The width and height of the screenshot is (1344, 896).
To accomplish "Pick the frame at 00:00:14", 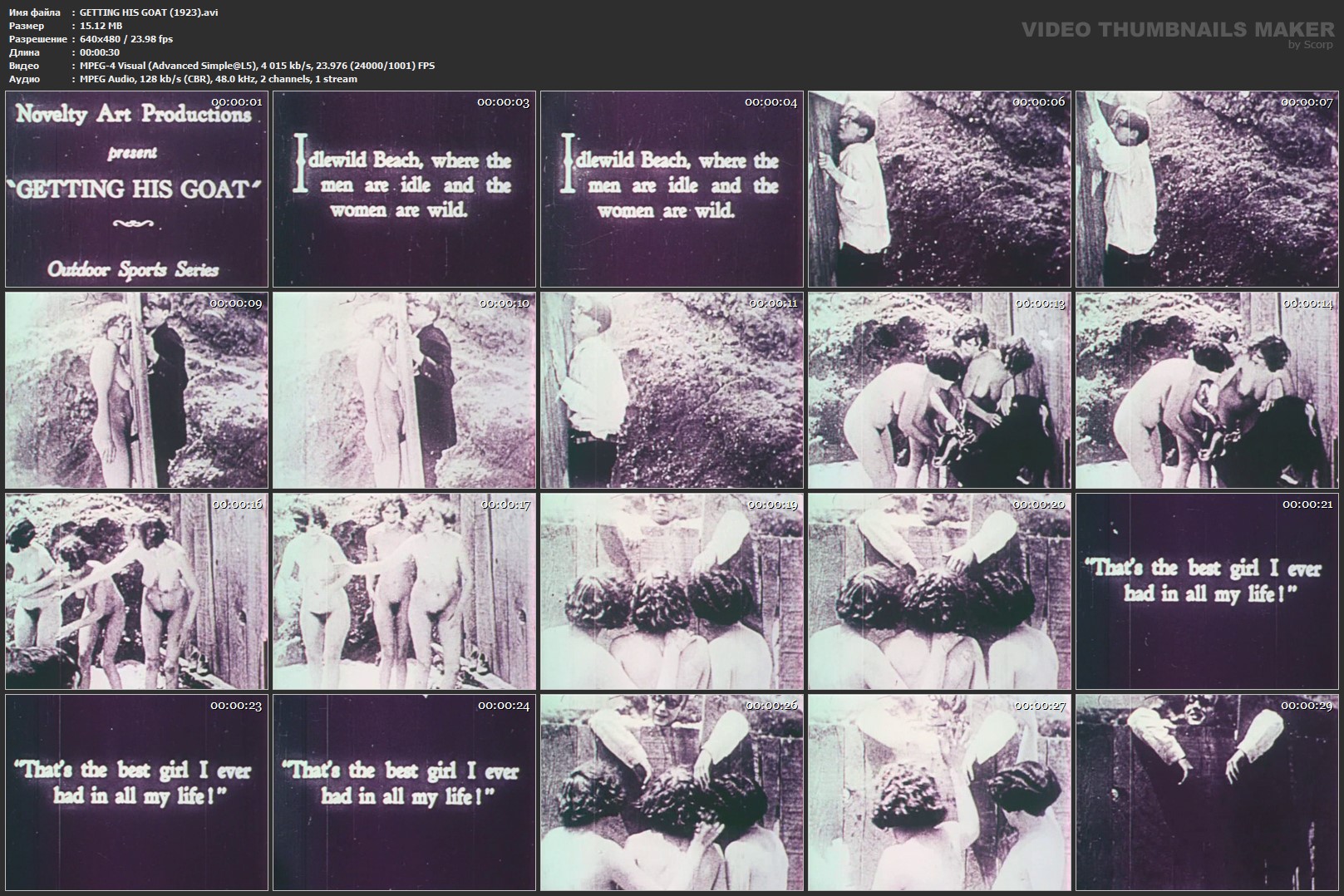I will tap(1207, 391).
